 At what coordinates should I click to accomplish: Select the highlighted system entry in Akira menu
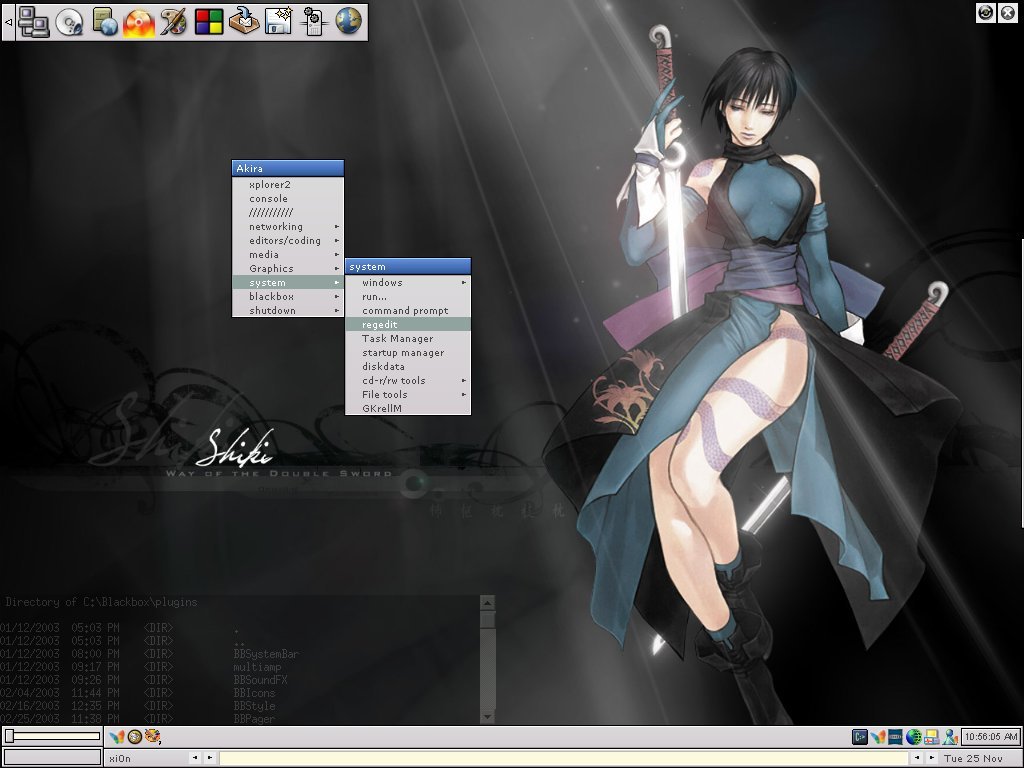[x=288, y=283]
